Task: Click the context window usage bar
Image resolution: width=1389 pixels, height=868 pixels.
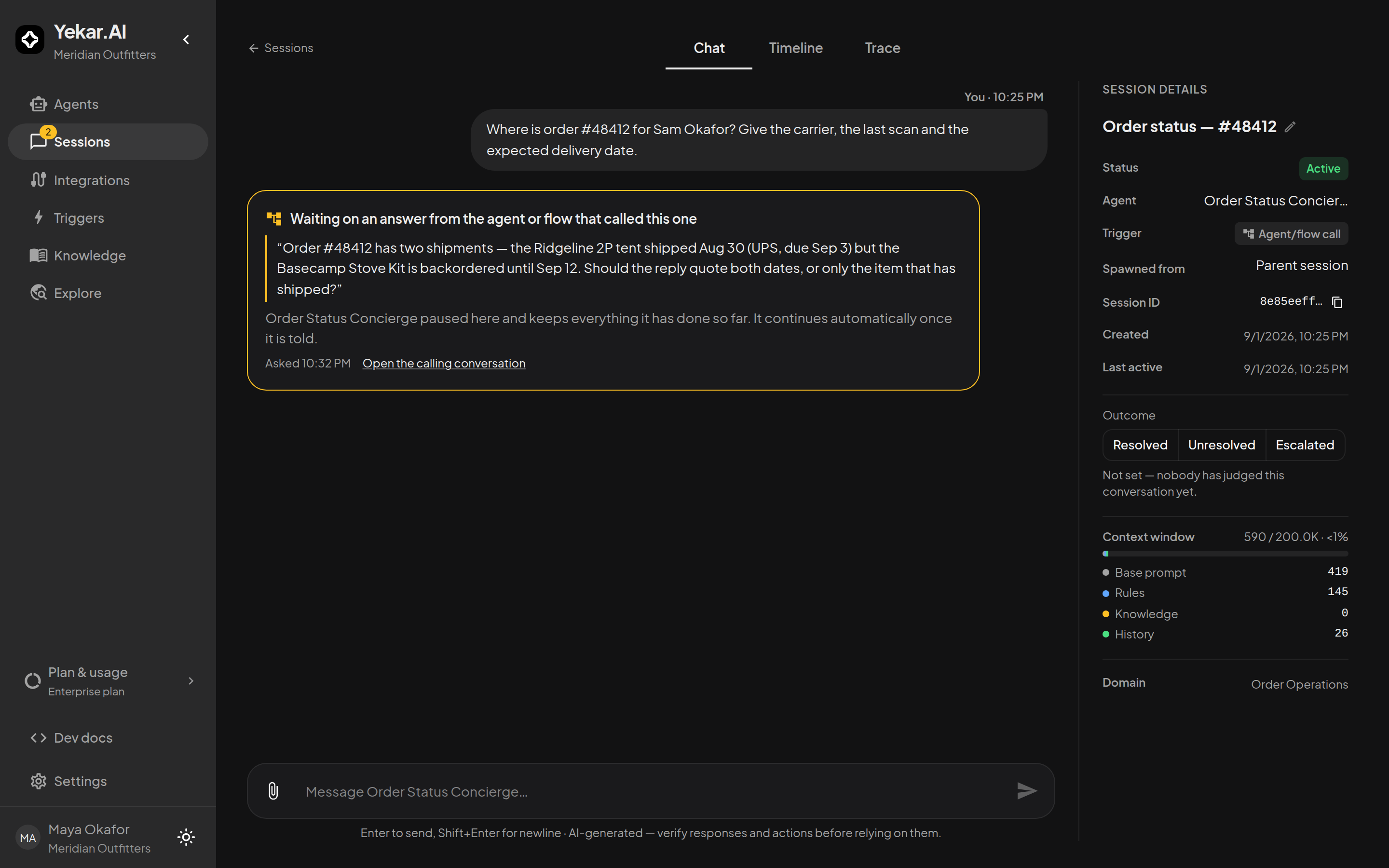Action: tap(1225, 554)
